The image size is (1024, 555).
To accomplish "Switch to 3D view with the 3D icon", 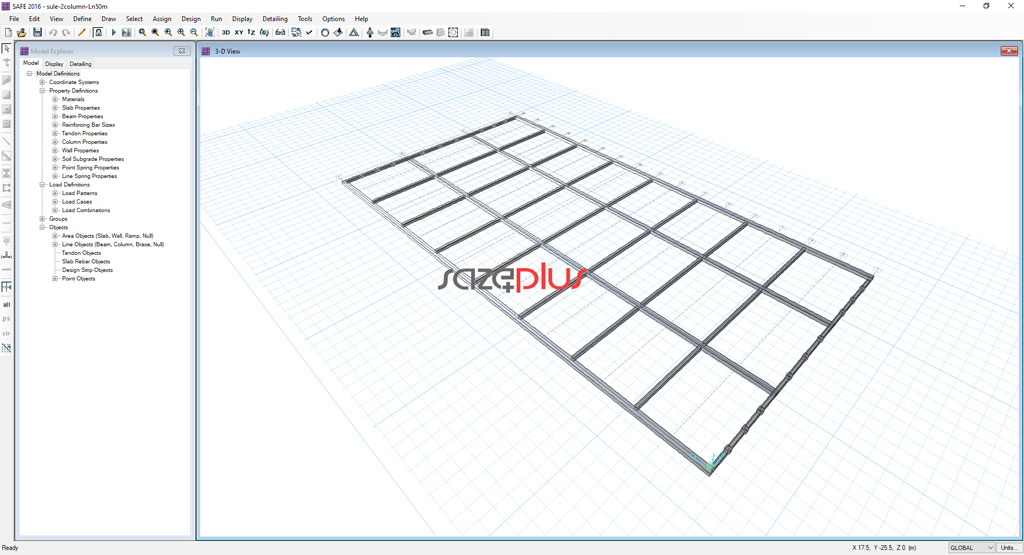I will tap(226, 32).
